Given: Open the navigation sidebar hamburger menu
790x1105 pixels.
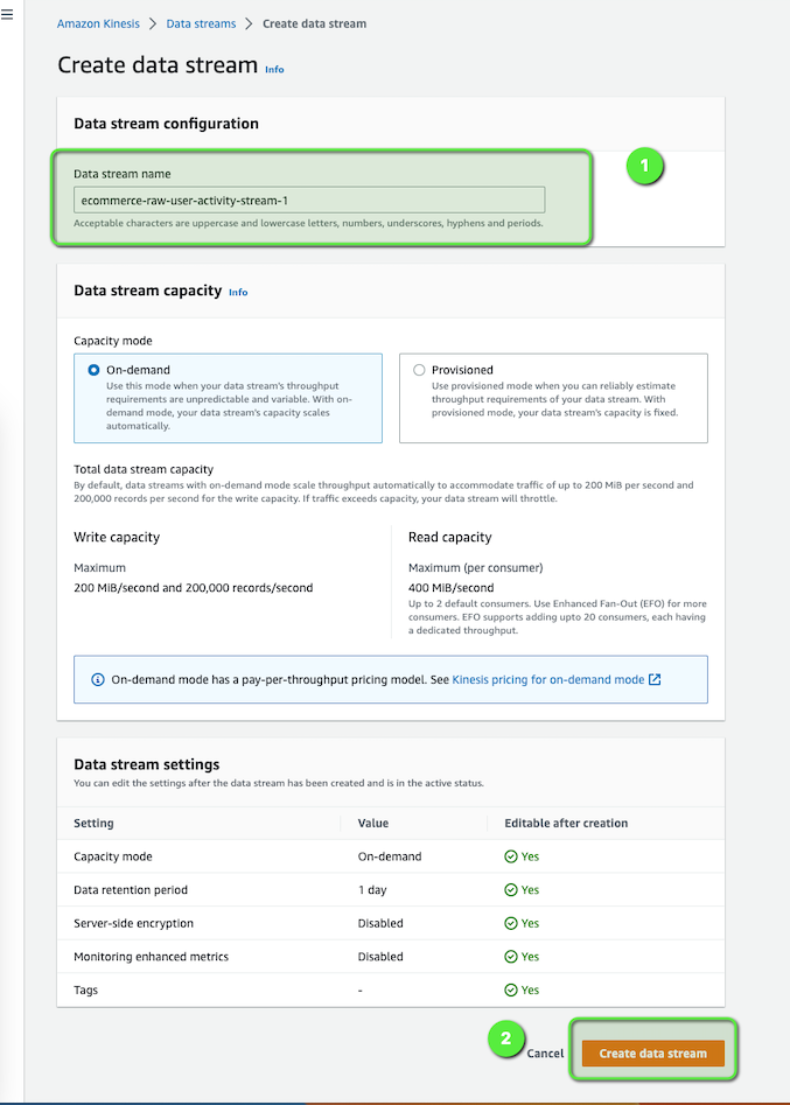Looking at the screenshot, I should [9, 14].
